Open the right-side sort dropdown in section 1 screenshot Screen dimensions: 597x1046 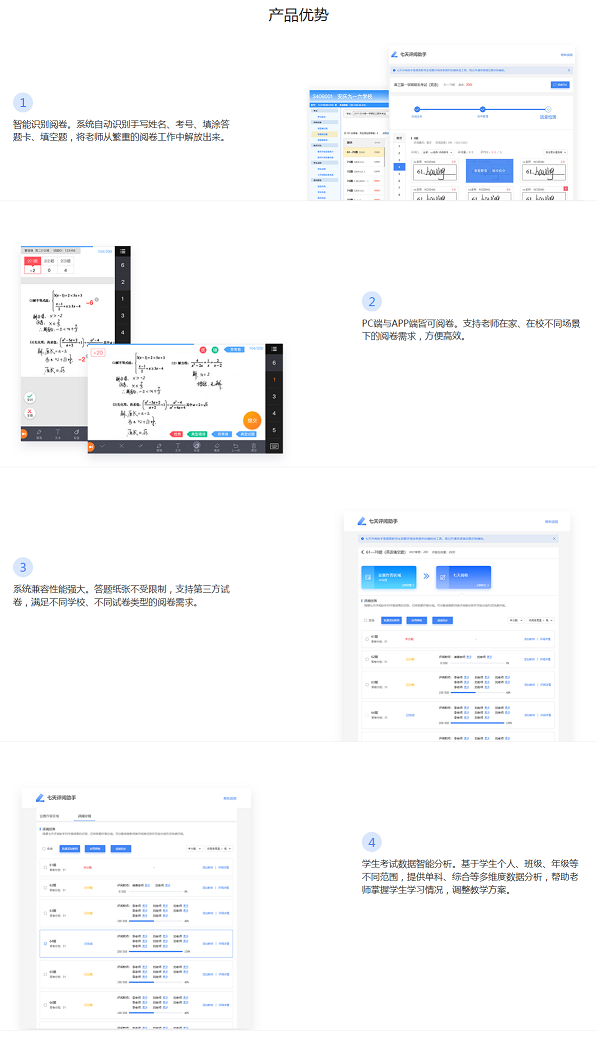[x=556, y=152]
